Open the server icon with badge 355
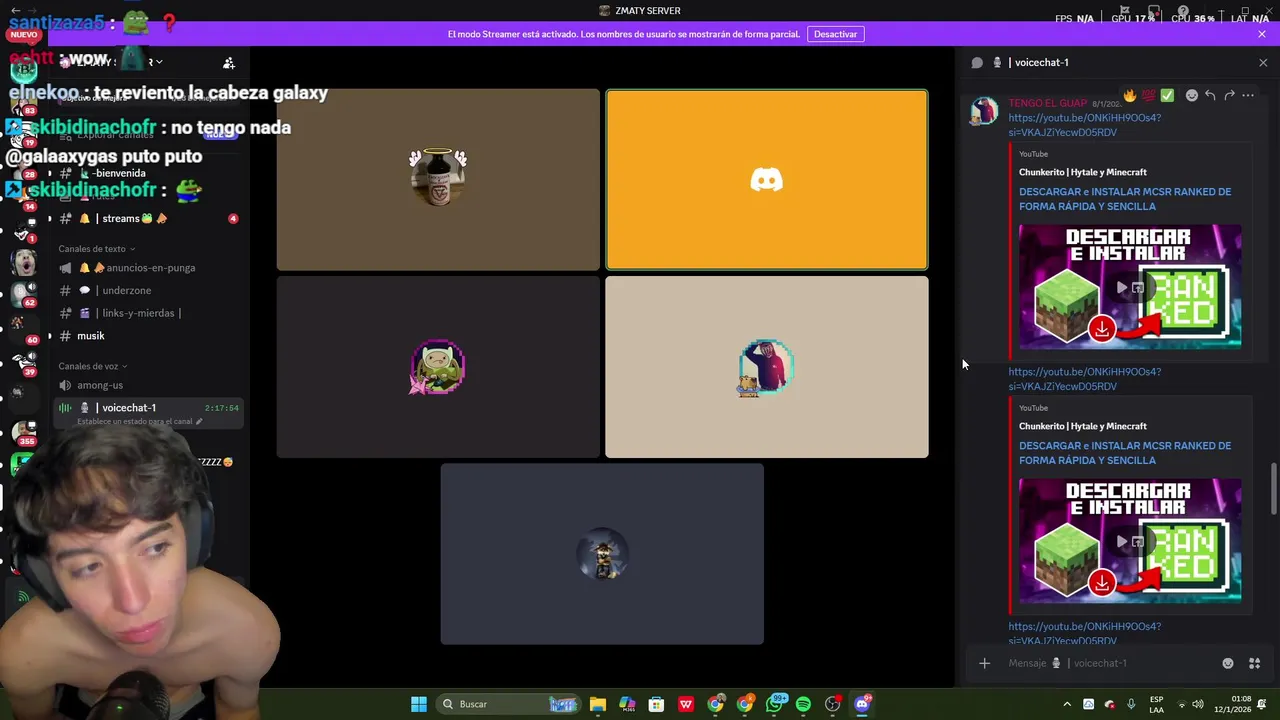This screenshot has height=720, width=1280. 24,431
